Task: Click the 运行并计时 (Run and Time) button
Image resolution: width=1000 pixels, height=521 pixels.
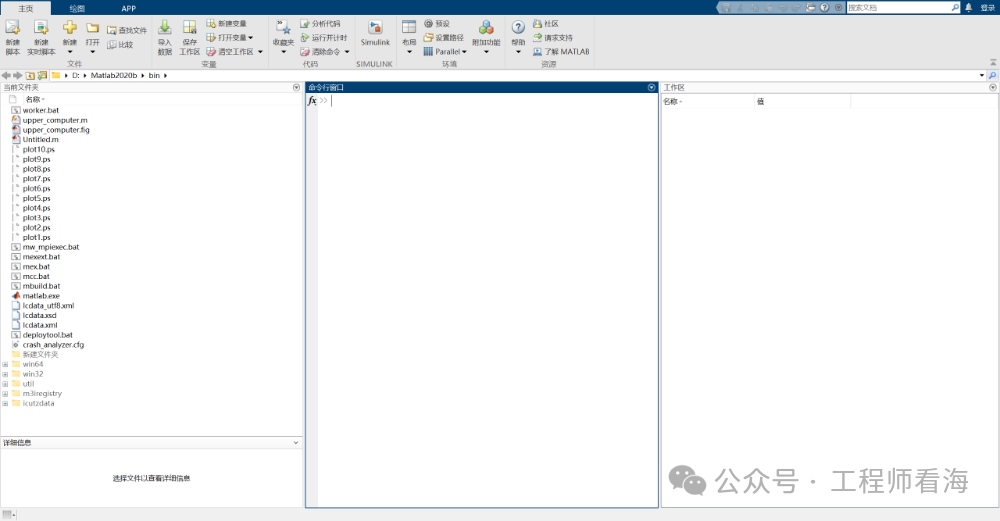Action: pos(323,38)
